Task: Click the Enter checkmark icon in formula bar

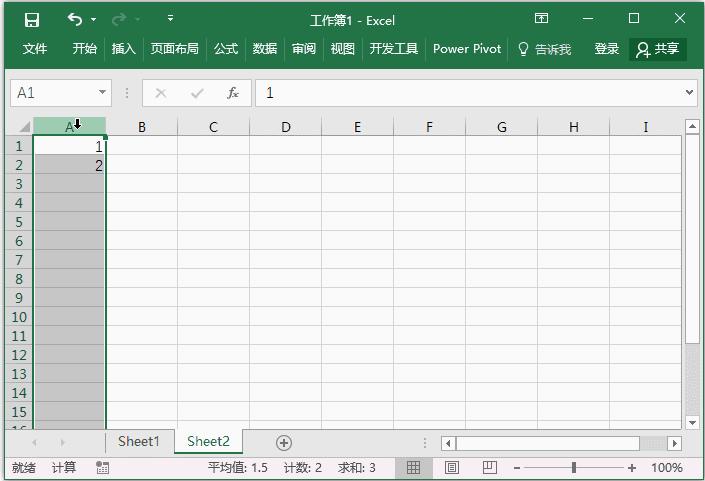Action: pyautogui.click(x=197, y=93)
